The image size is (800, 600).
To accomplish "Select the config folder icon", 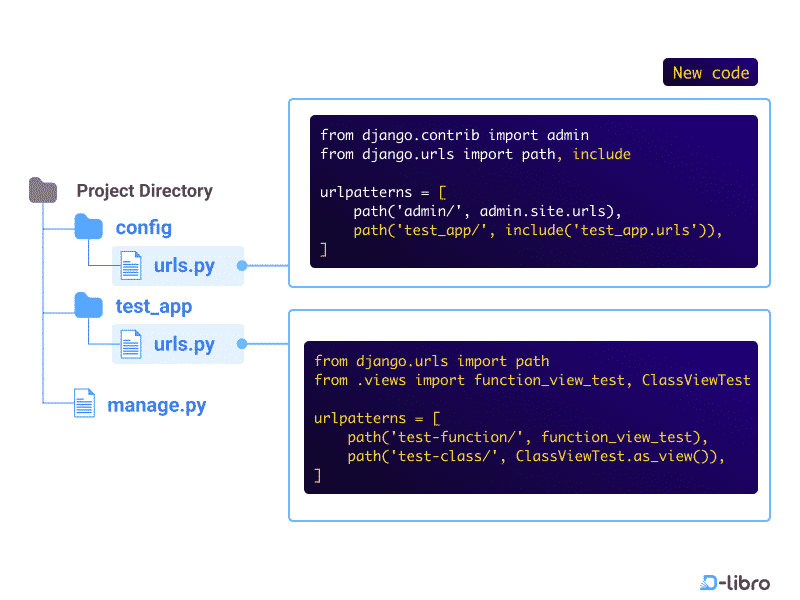I will (x=88, y=227).
